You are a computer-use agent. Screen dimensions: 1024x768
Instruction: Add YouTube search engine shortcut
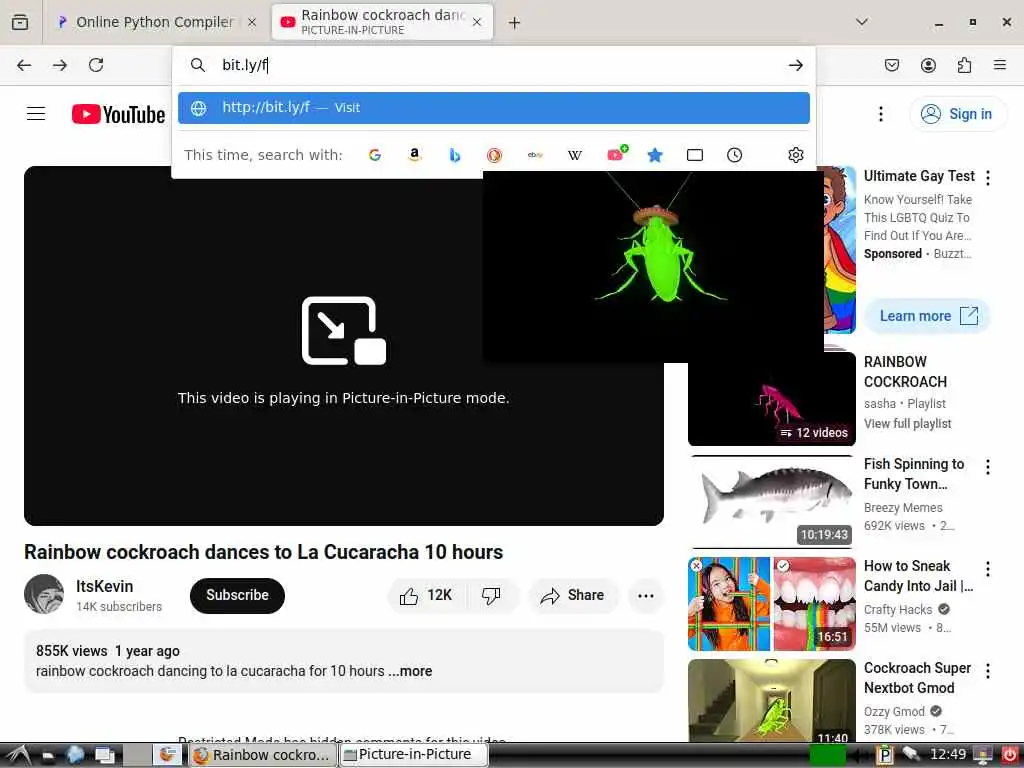point(616,154)
